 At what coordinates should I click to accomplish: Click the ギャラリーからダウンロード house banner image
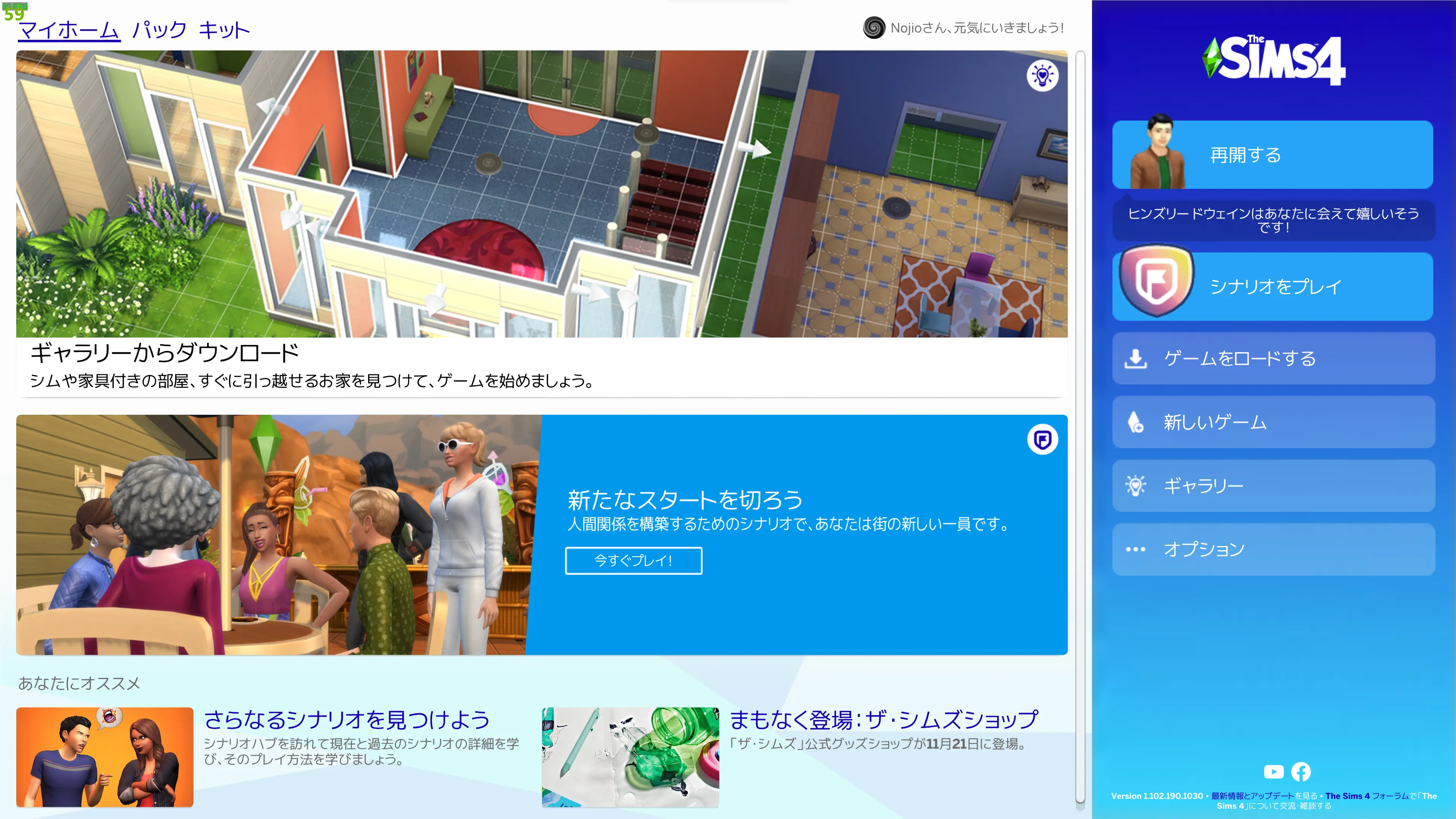coord(541,194)
